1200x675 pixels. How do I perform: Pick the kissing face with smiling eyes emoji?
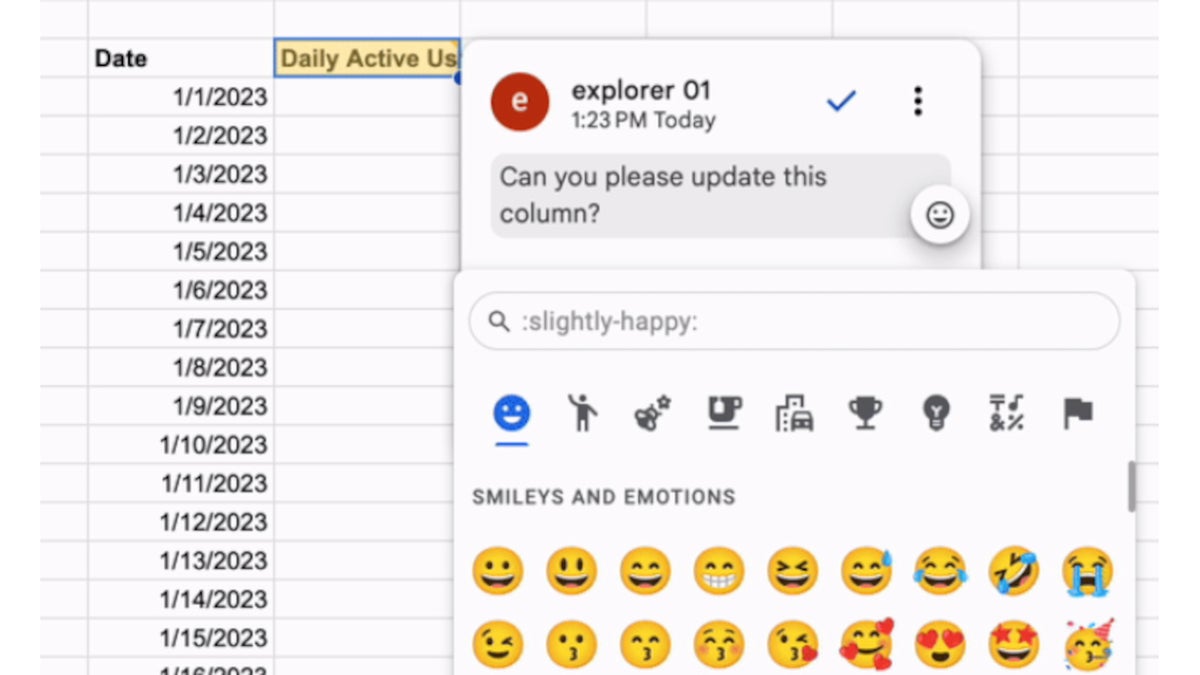[645, 645]
